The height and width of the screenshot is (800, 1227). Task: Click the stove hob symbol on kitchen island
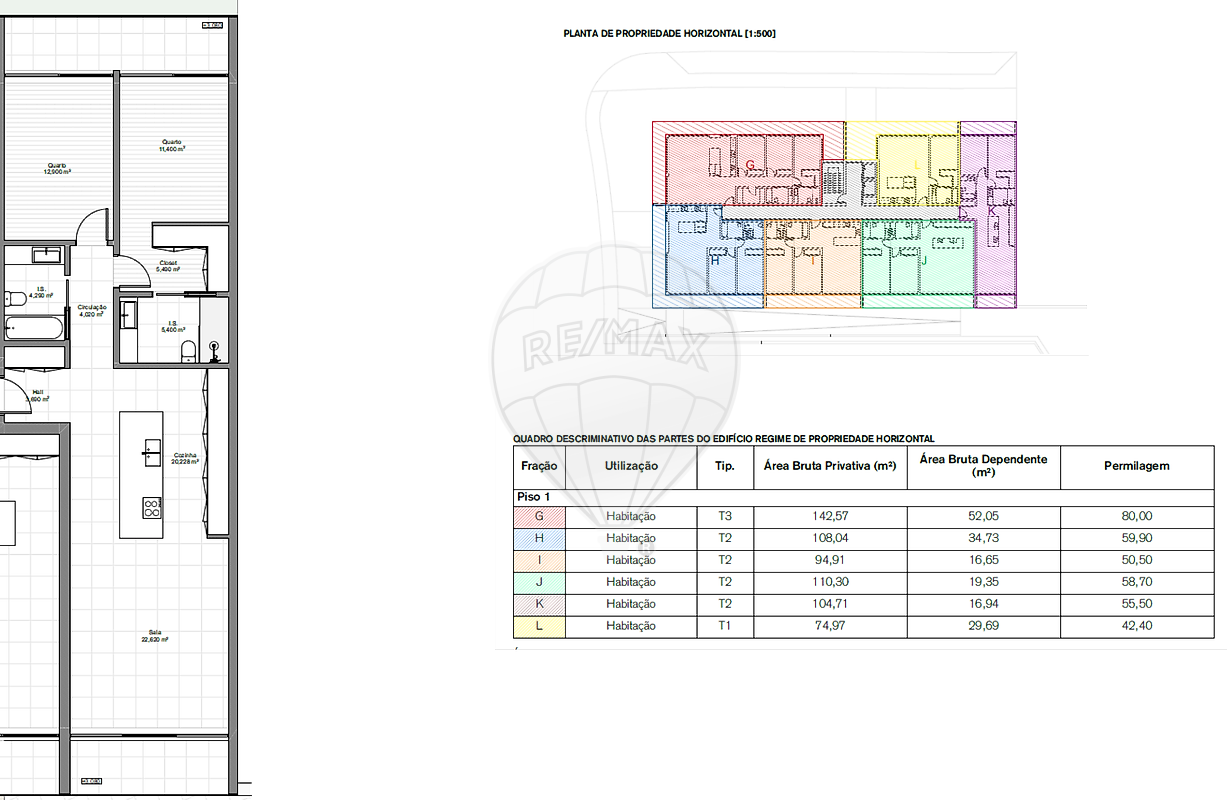(x=152, y=507)
